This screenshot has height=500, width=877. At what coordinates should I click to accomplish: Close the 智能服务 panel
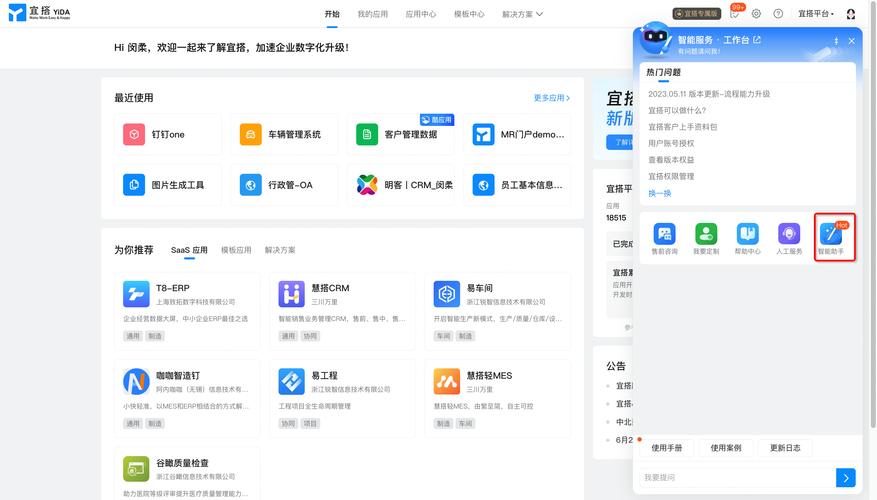click(x=851, y=41)
